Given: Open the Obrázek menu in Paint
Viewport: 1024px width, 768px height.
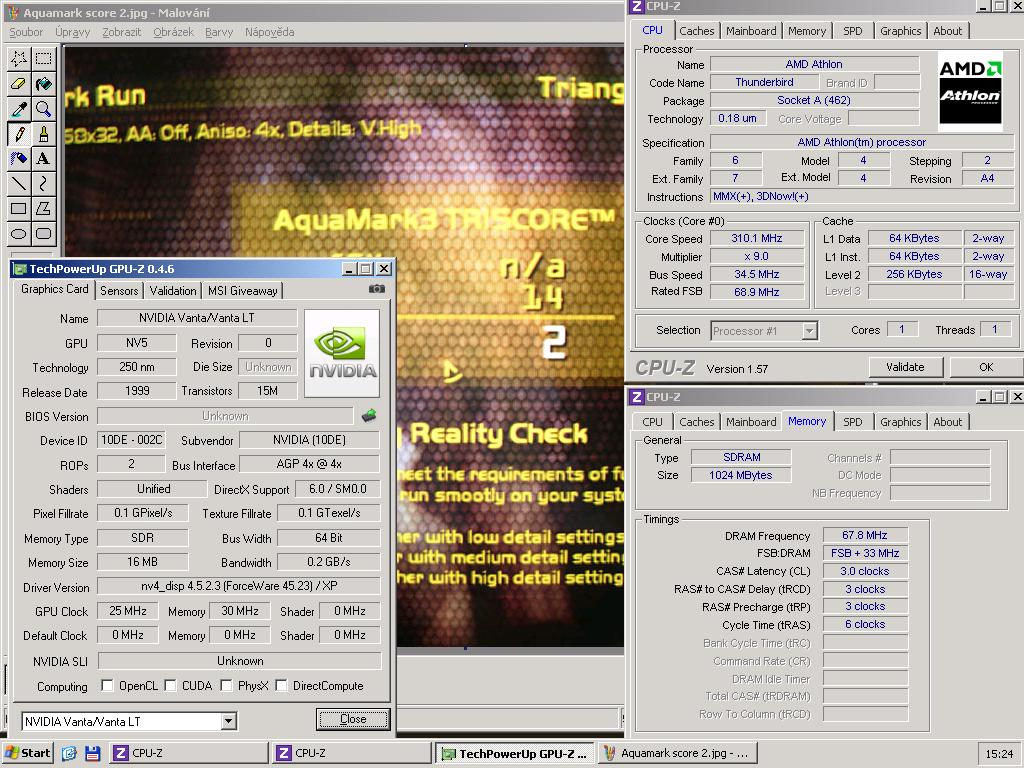Looking at the screenshot, I should 174,32.
